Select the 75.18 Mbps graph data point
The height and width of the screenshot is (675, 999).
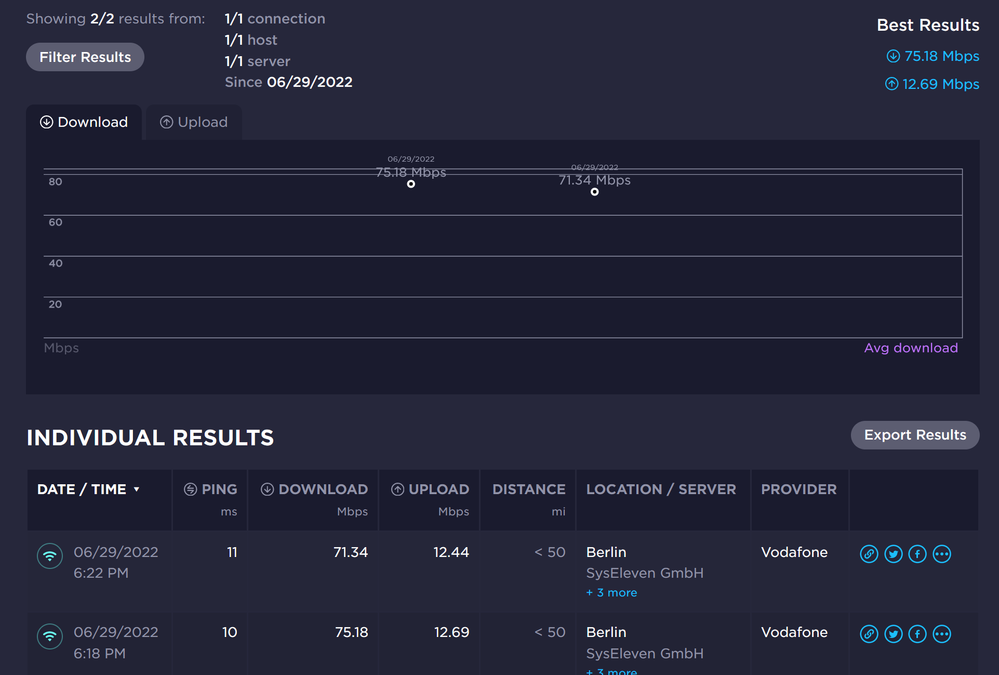(411, 184)
